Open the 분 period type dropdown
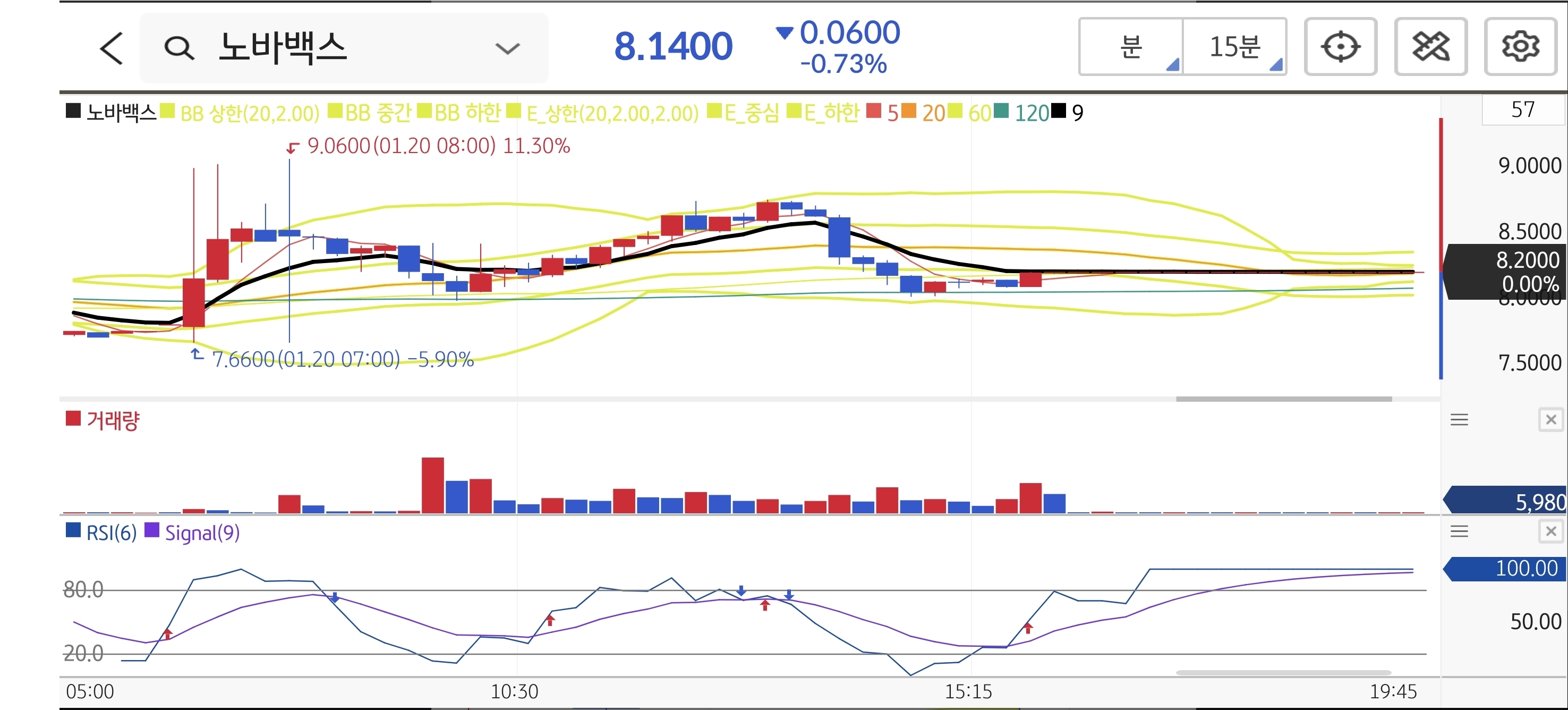1568x710 pixels. point(1131,47)
